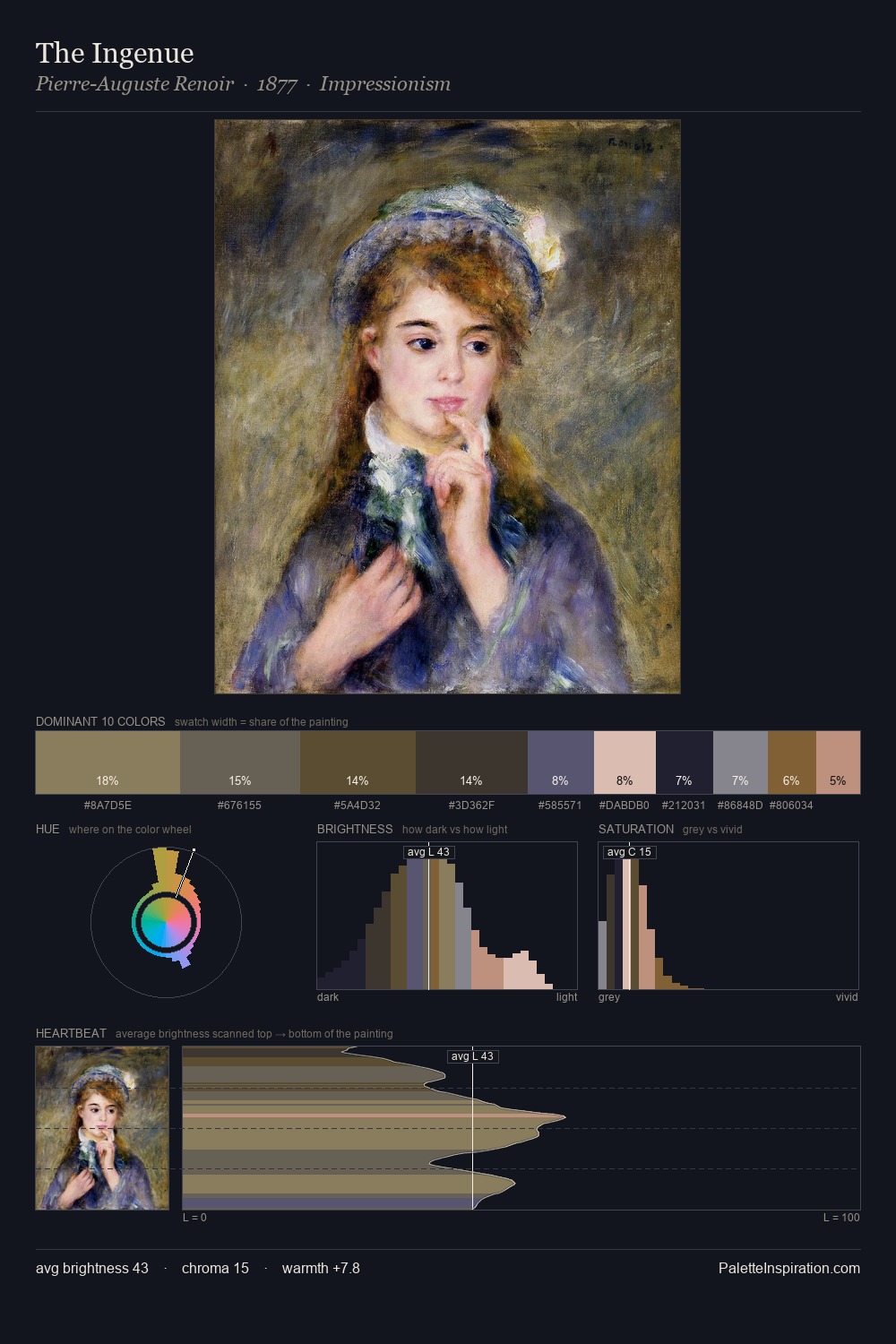Image resolution: width=896 pixels, height=1344 pixels.
Task: Click the SATURATION section heading
Action: [636, 829]
